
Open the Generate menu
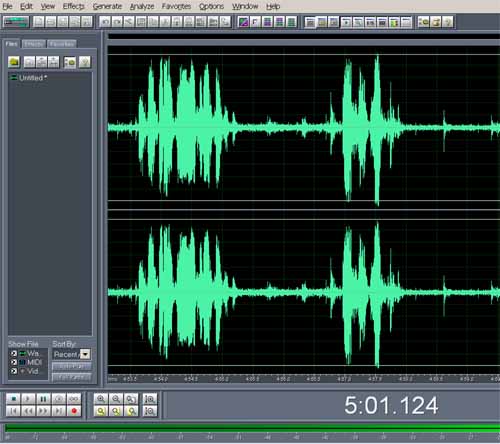point(107,6)
